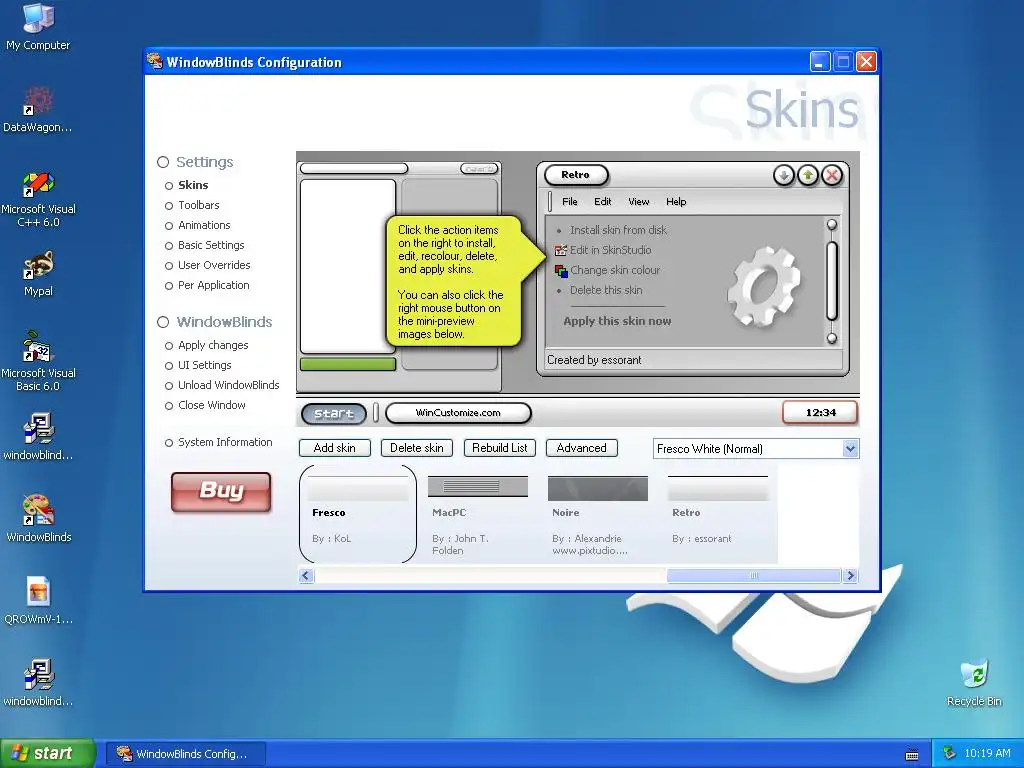Click the skin list horizontal scrollbar thumb

[x=754, y=575]
